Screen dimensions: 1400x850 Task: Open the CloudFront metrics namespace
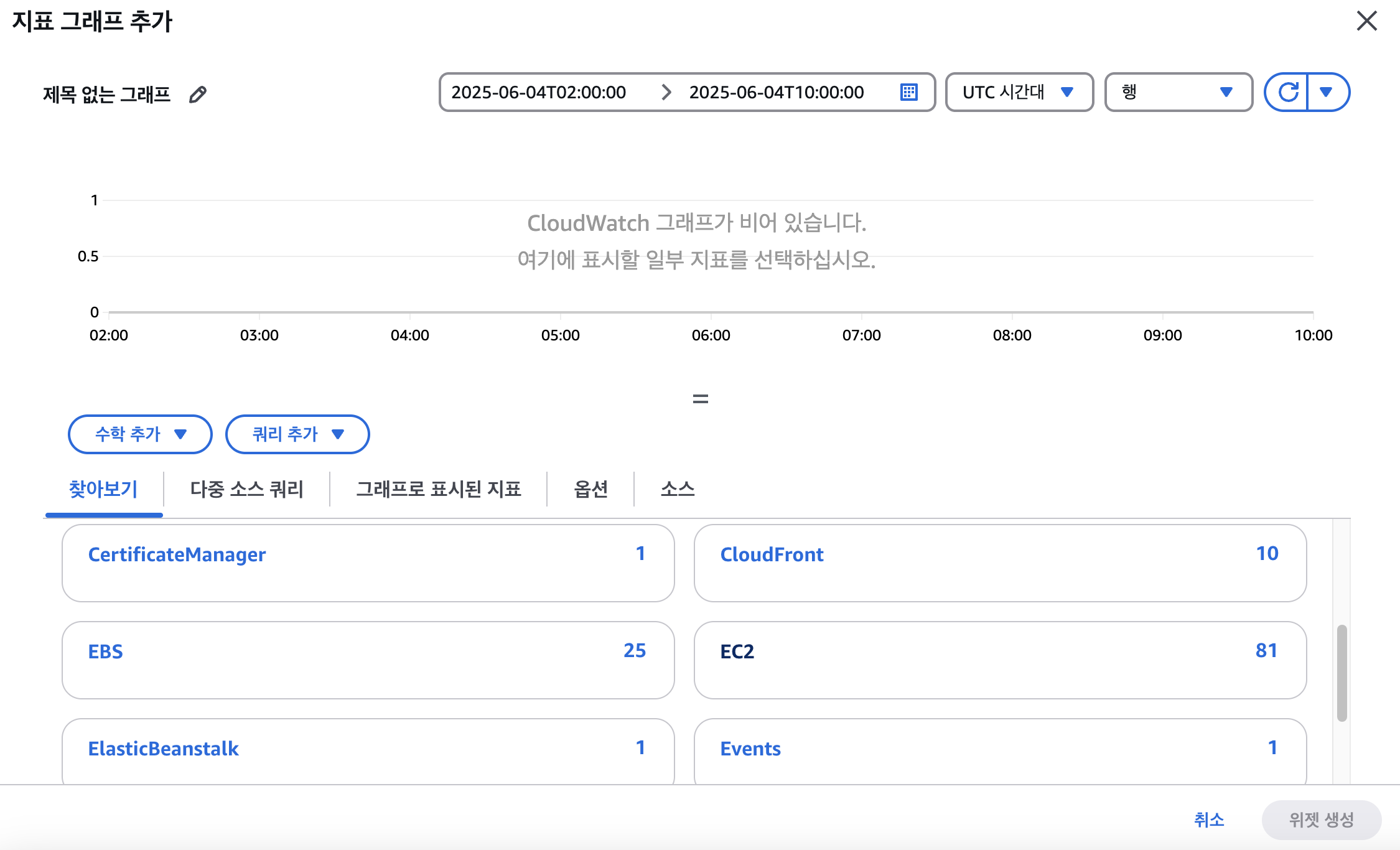coord(999,563)
